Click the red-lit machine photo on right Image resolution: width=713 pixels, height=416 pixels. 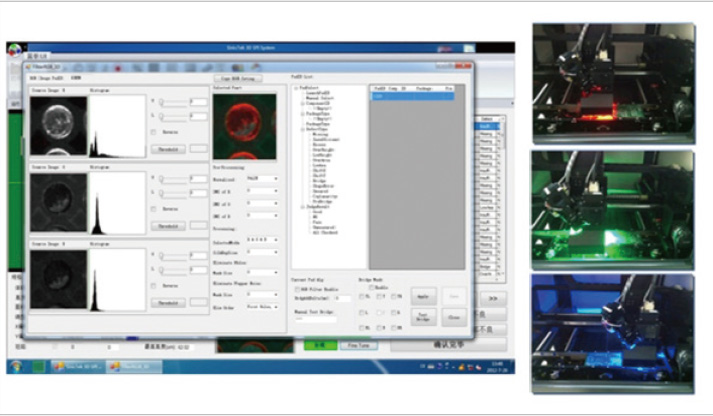[613, 82]
